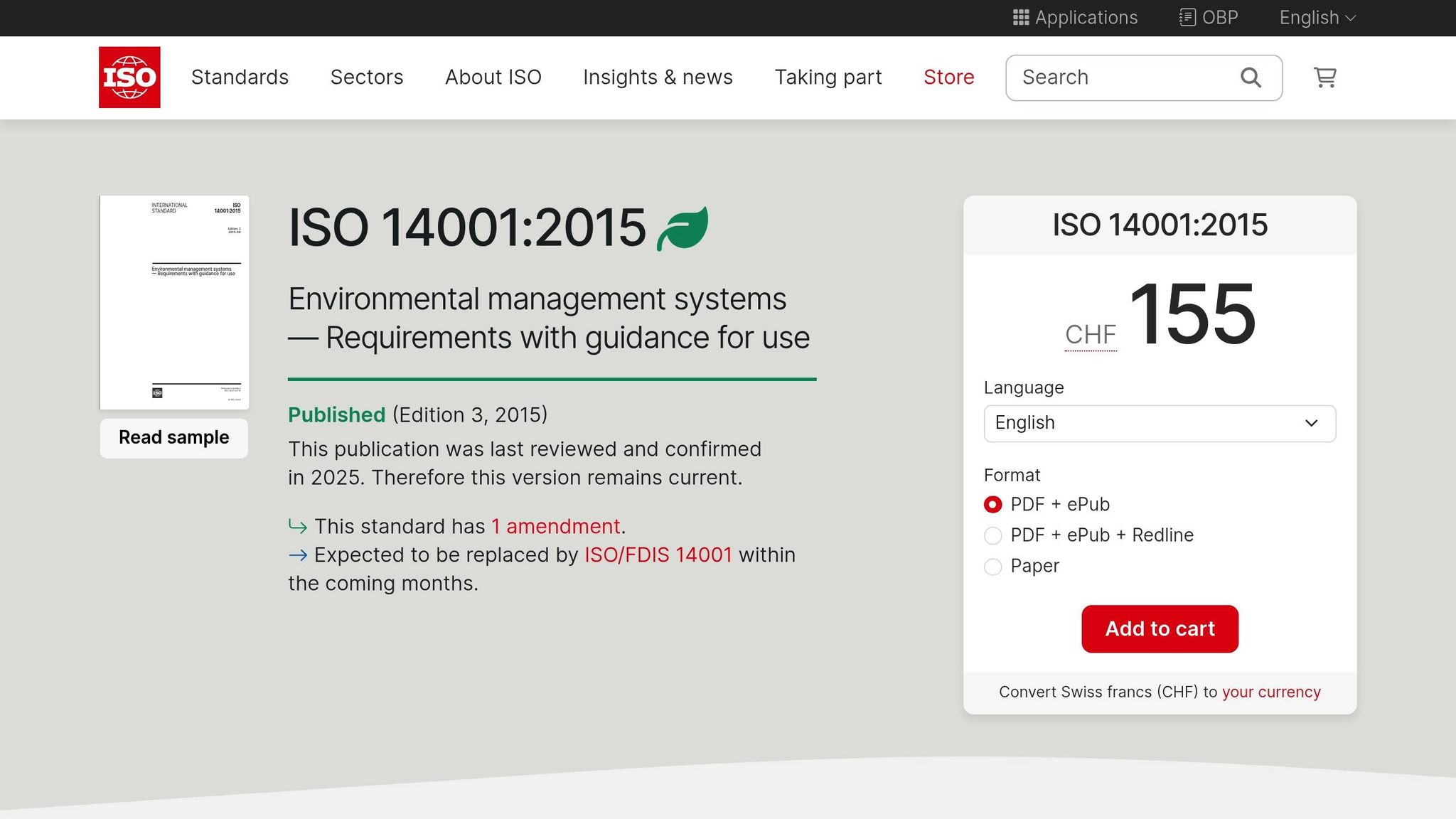Click the ISO/FDIS 14001 link

point(658,555)
